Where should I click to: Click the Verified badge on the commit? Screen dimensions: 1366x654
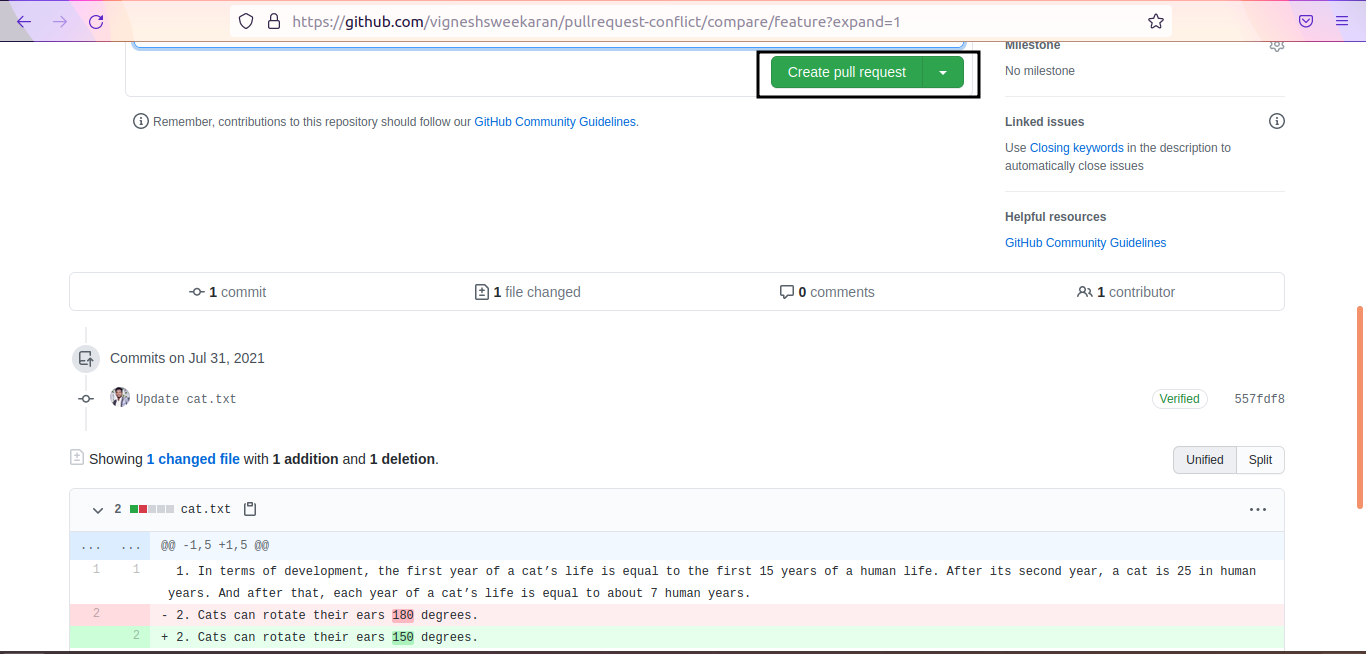tap(1179, 398)
